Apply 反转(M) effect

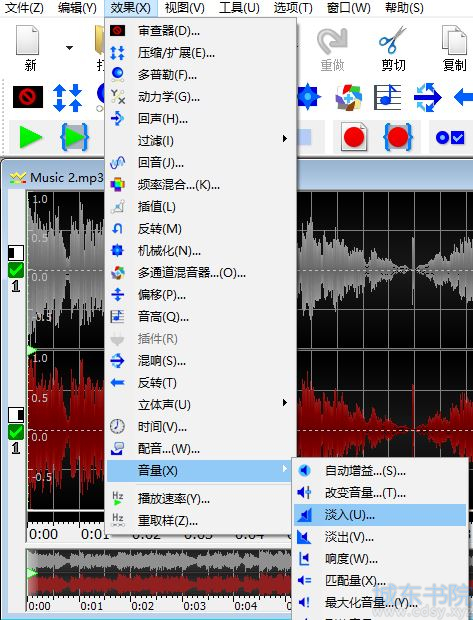point(201,229)
